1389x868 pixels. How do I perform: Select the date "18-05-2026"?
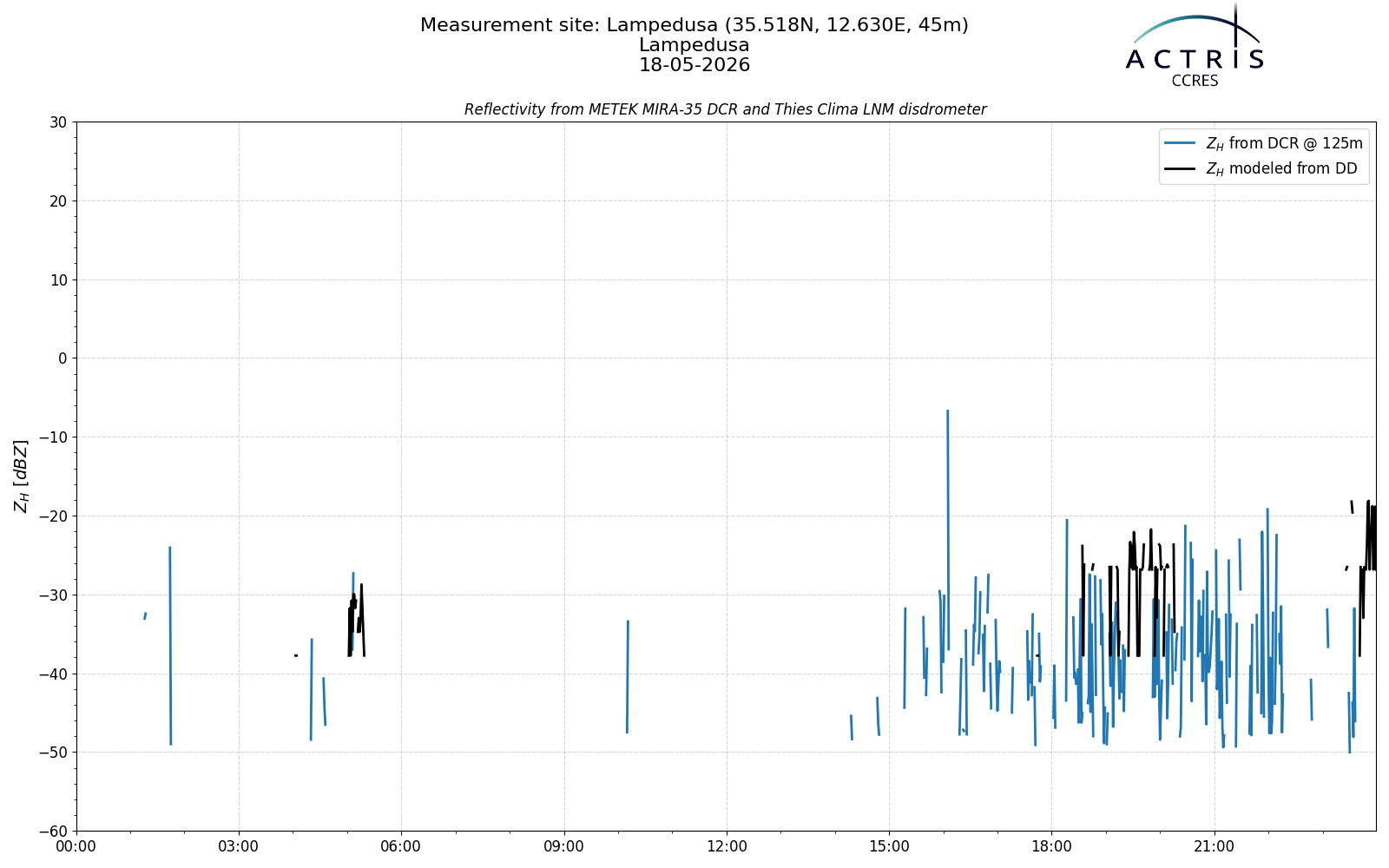coord(694,65)
